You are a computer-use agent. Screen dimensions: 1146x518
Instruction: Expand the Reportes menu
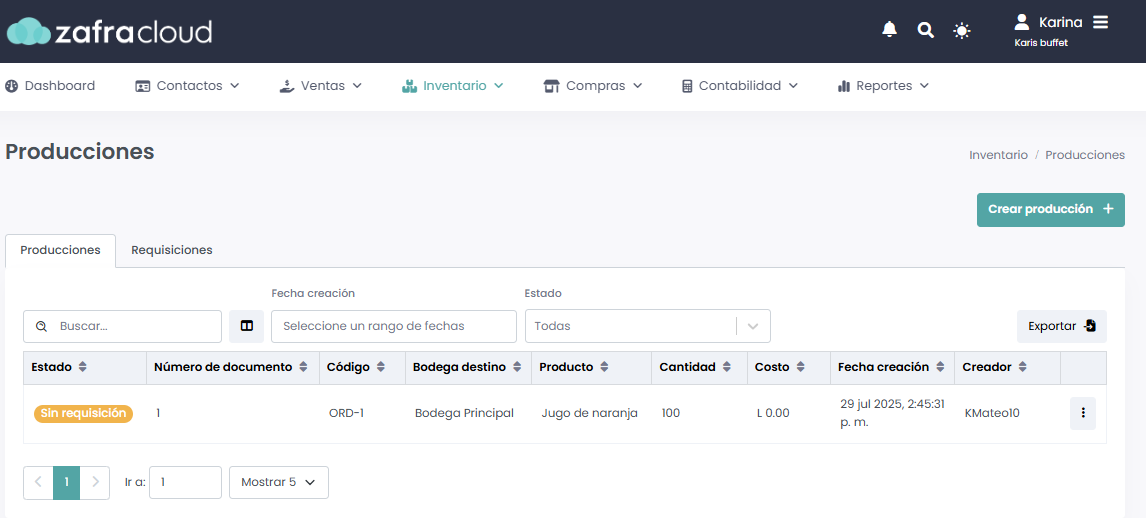883,85
